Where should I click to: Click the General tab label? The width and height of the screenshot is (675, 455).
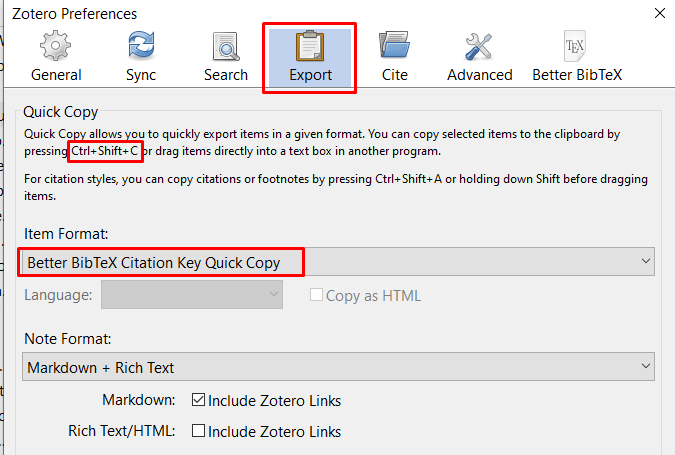tap(56, 75)
